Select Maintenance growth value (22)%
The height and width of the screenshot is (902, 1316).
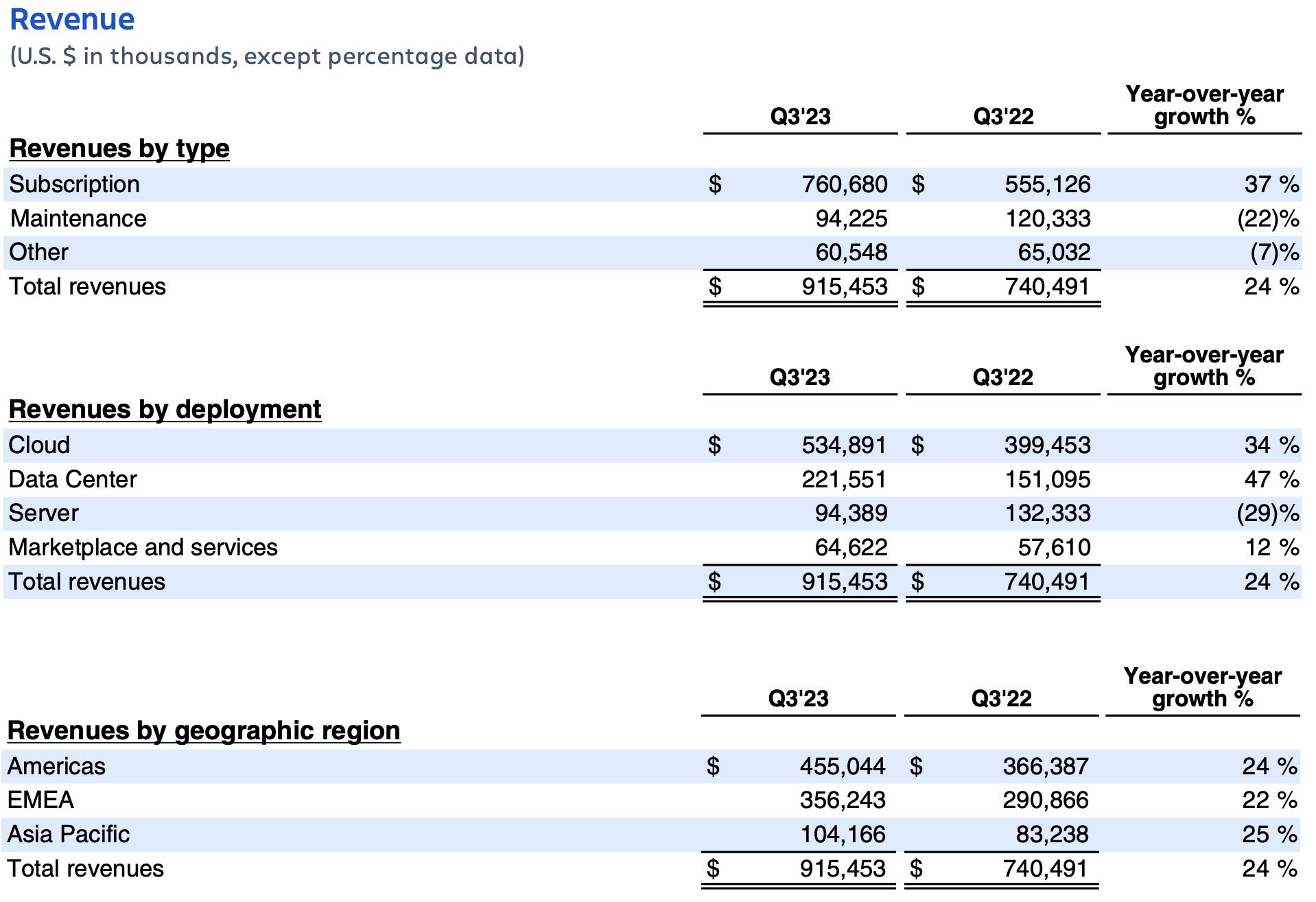coord(1267,218)
